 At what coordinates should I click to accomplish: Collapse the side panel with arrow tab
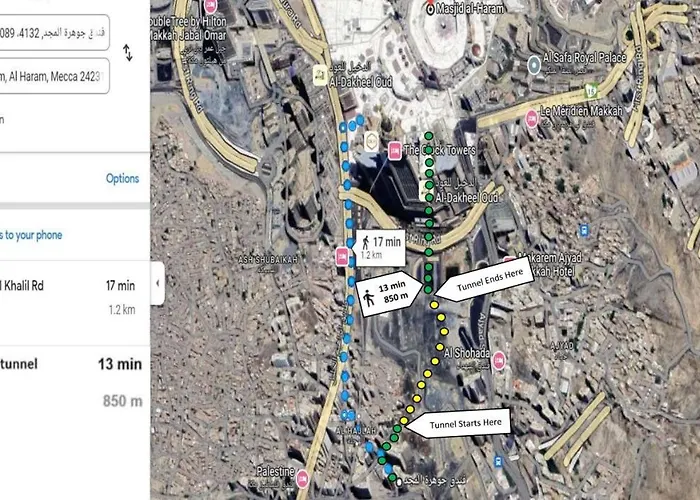coord(158,283)
